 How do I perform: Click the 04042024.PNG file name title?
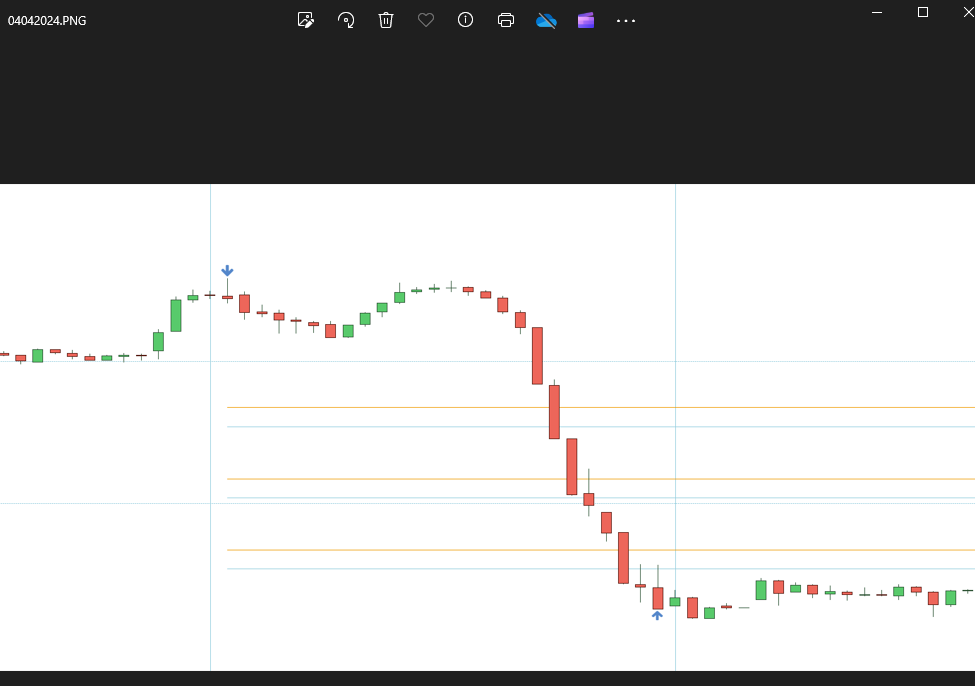[x=47, y=20]
